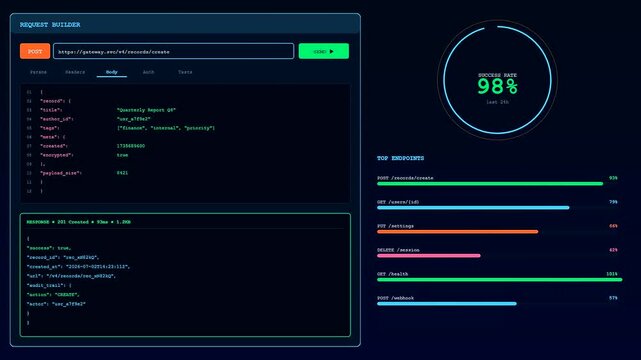This screenshot has height=360, width=641.
Task: Select the POST /webhook endpoint label
Action: (395, 298)
